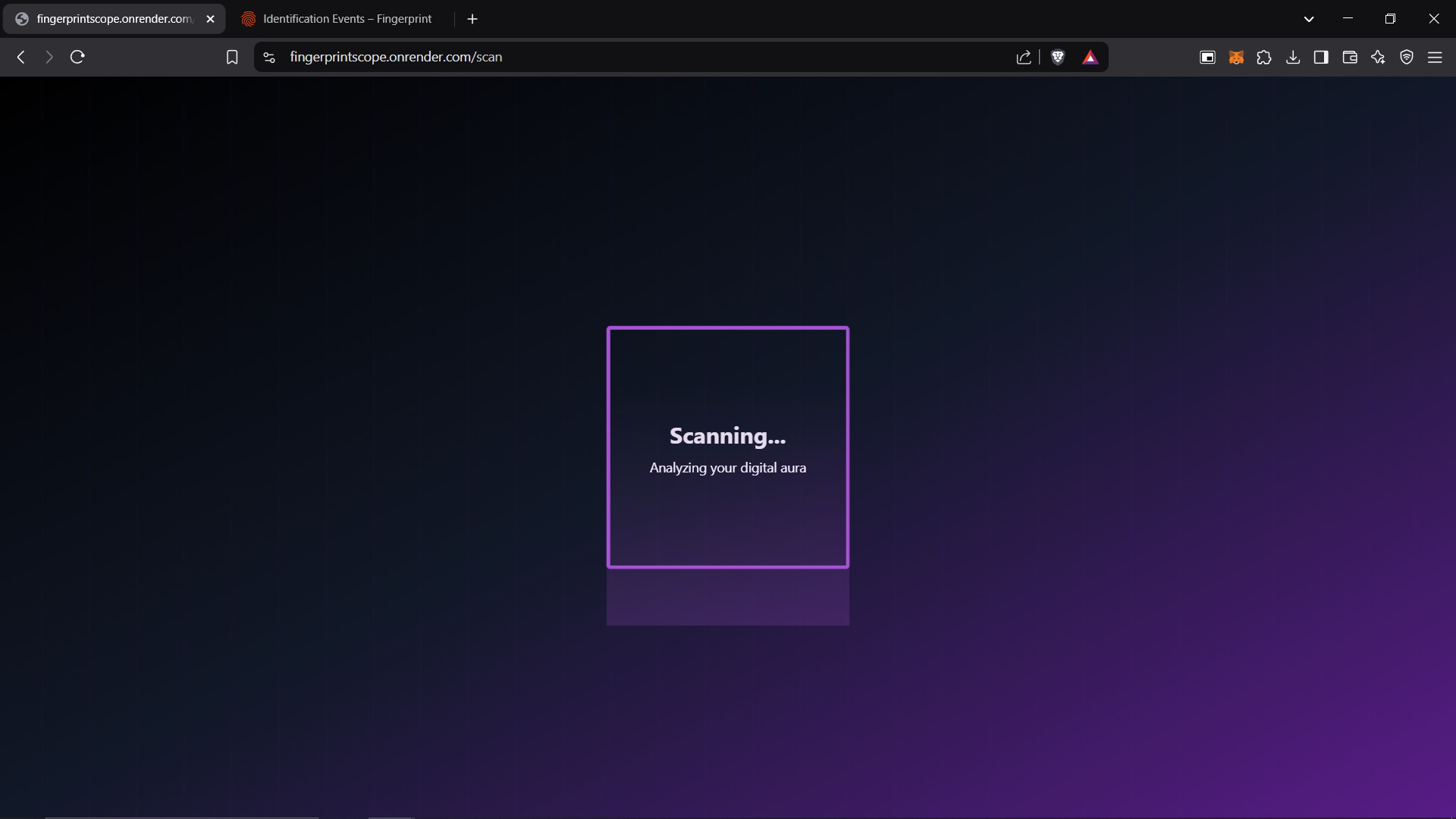Click the Brave Shields lion icon

[x=1058, y=57]
